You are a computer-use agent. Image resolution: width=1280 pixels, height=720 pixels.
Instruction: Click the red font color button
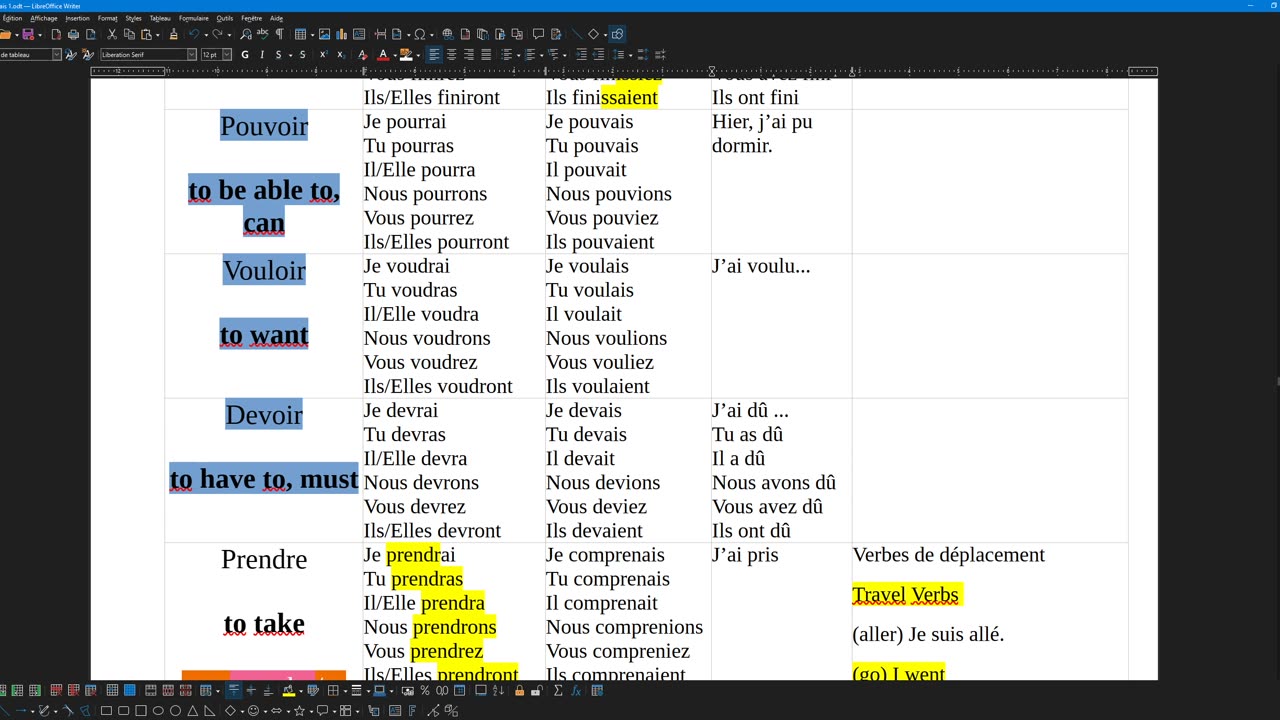(383, 54)
